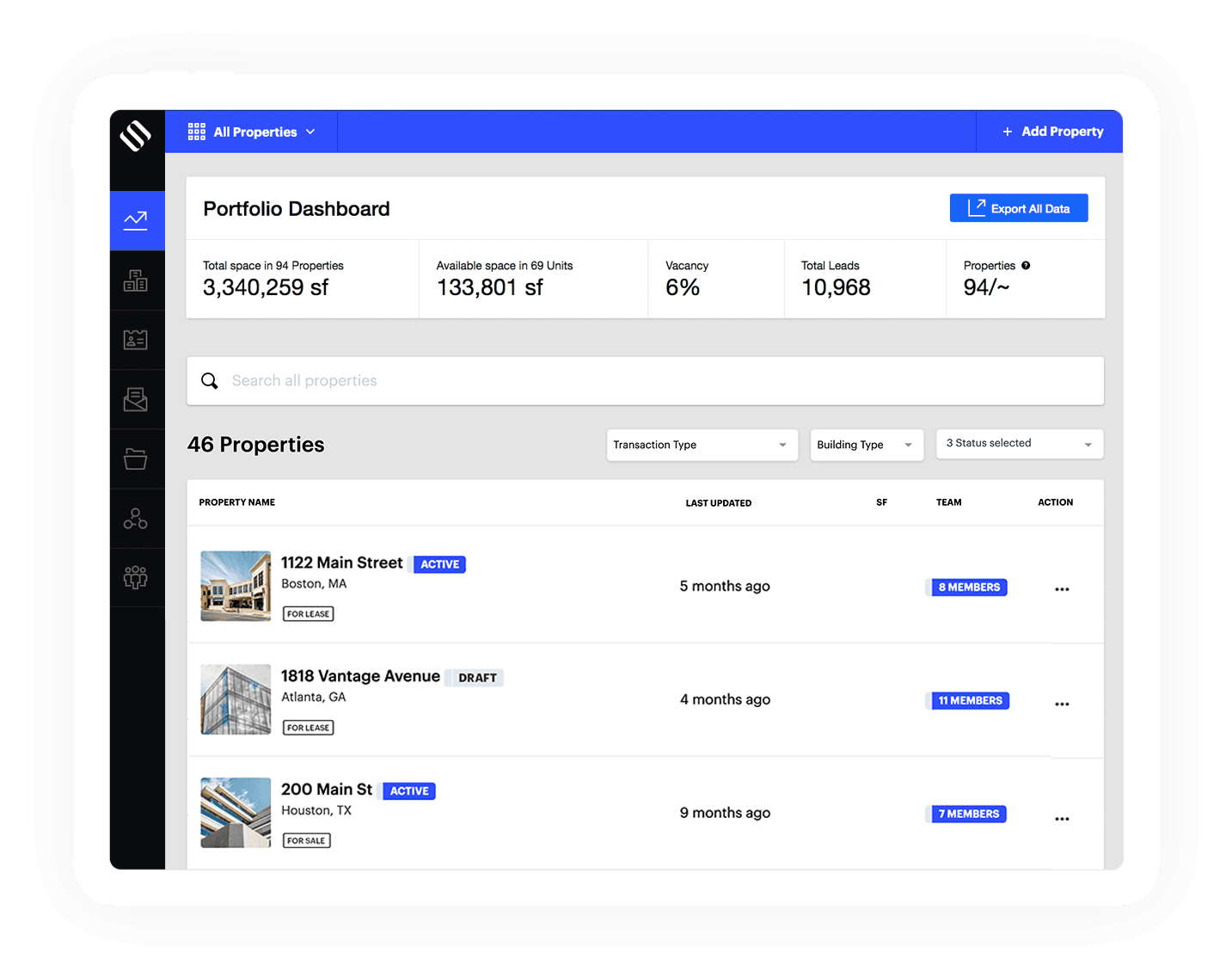Click 11 Members badge for 1818 Vantage Avenue
This screenshot has height=978, width=1232.
970,701
